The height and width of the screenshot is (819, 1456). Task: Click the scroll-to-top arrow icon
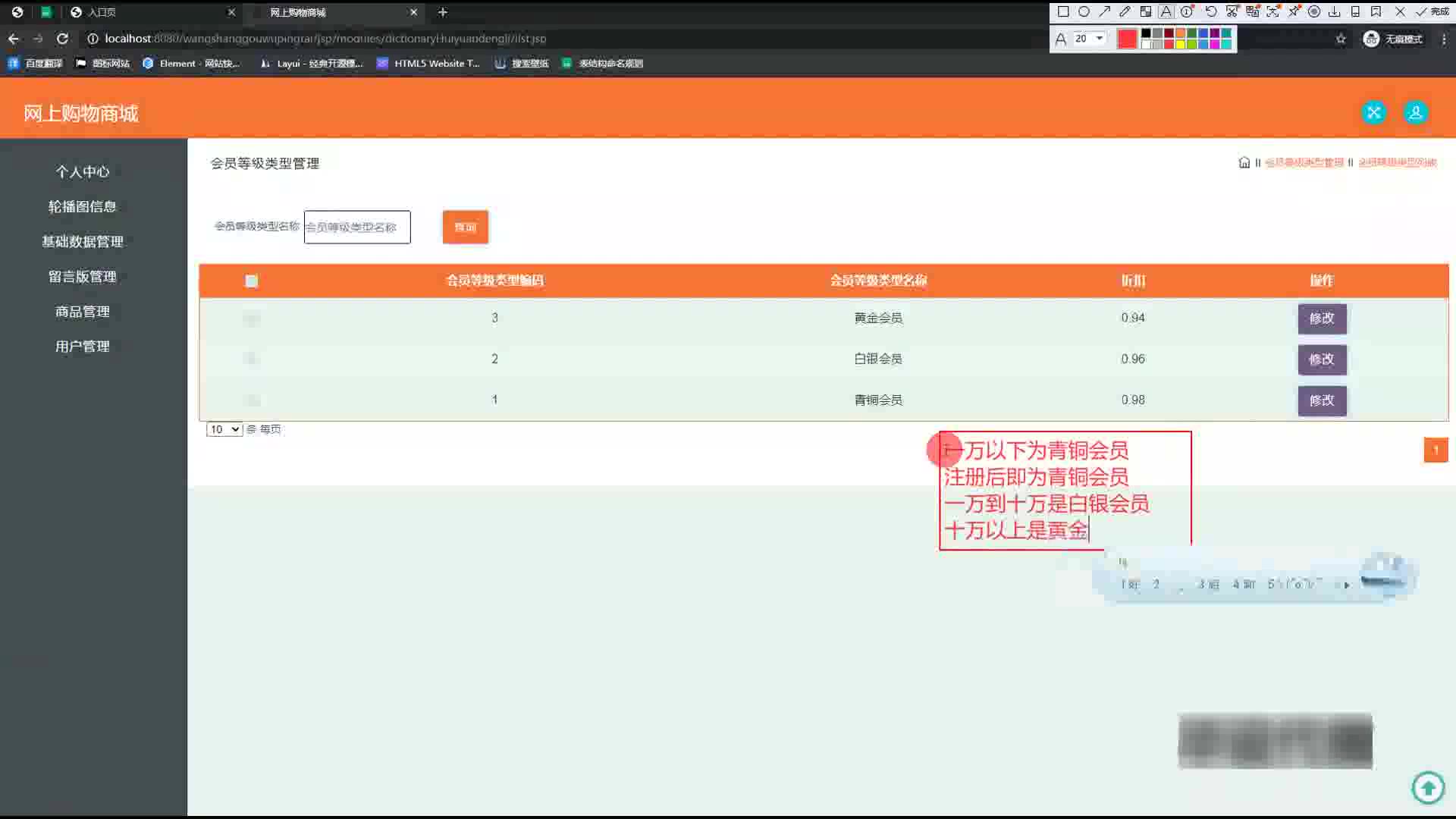(x=1428, y=787)
